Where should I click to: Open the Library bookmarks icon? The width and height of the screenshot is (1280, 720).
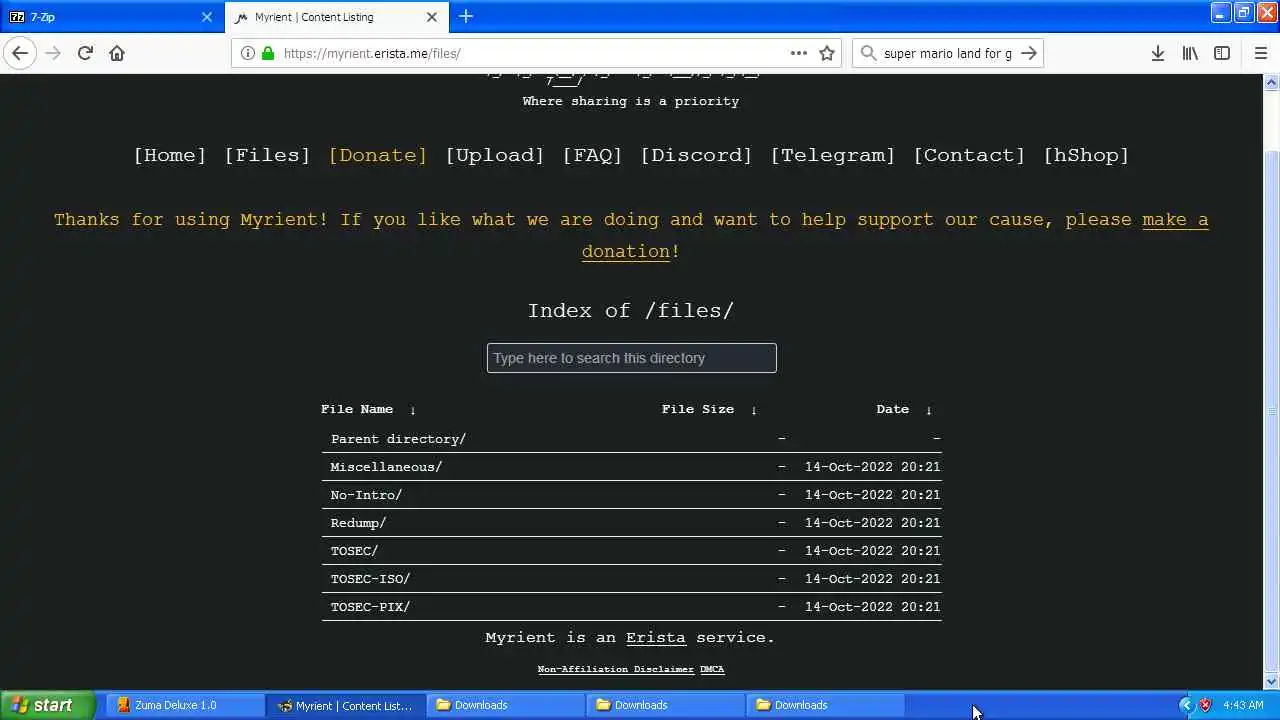point(1190,53)
